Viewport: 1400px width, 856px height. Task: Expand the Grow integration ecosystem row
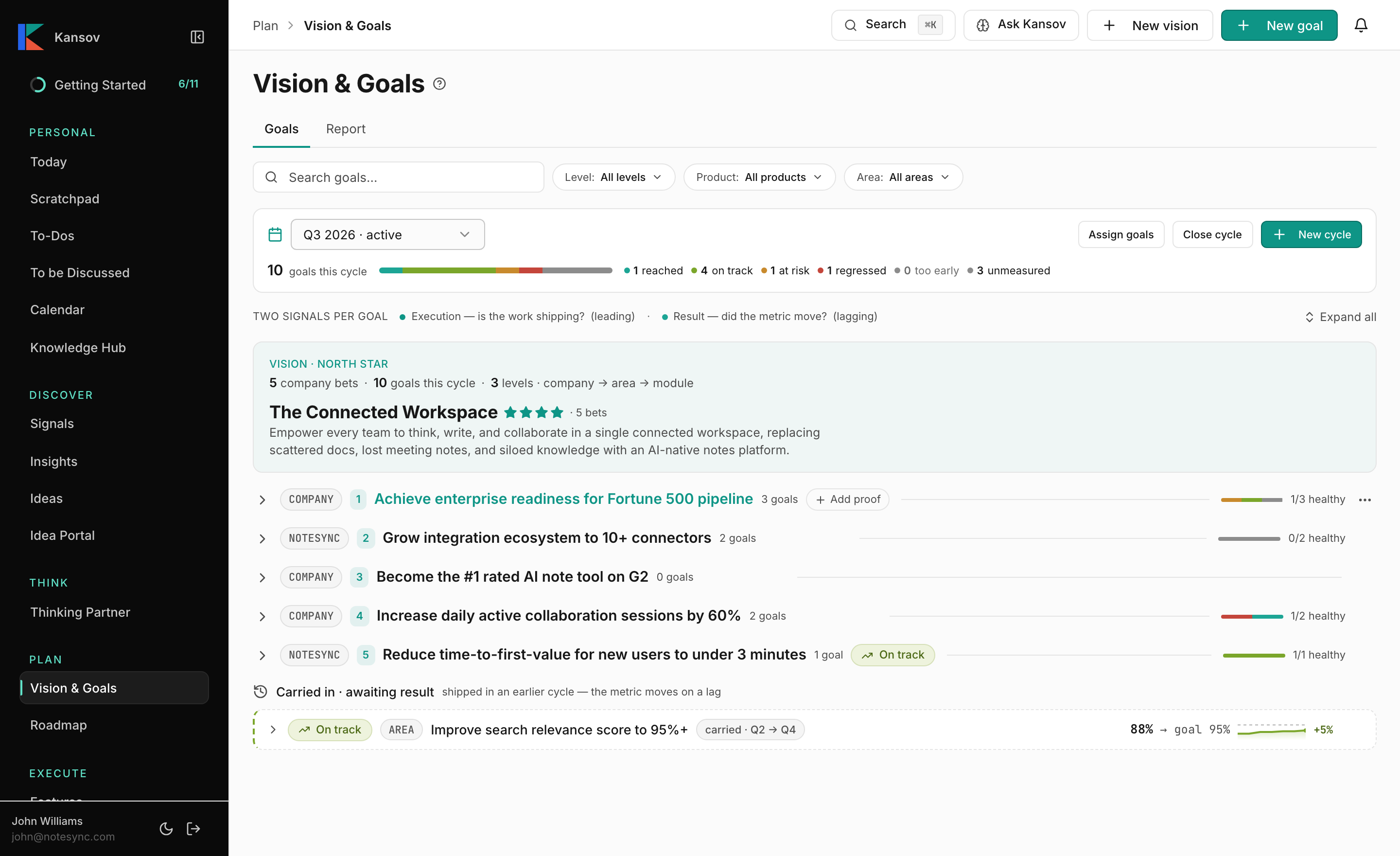coord(262,538)
